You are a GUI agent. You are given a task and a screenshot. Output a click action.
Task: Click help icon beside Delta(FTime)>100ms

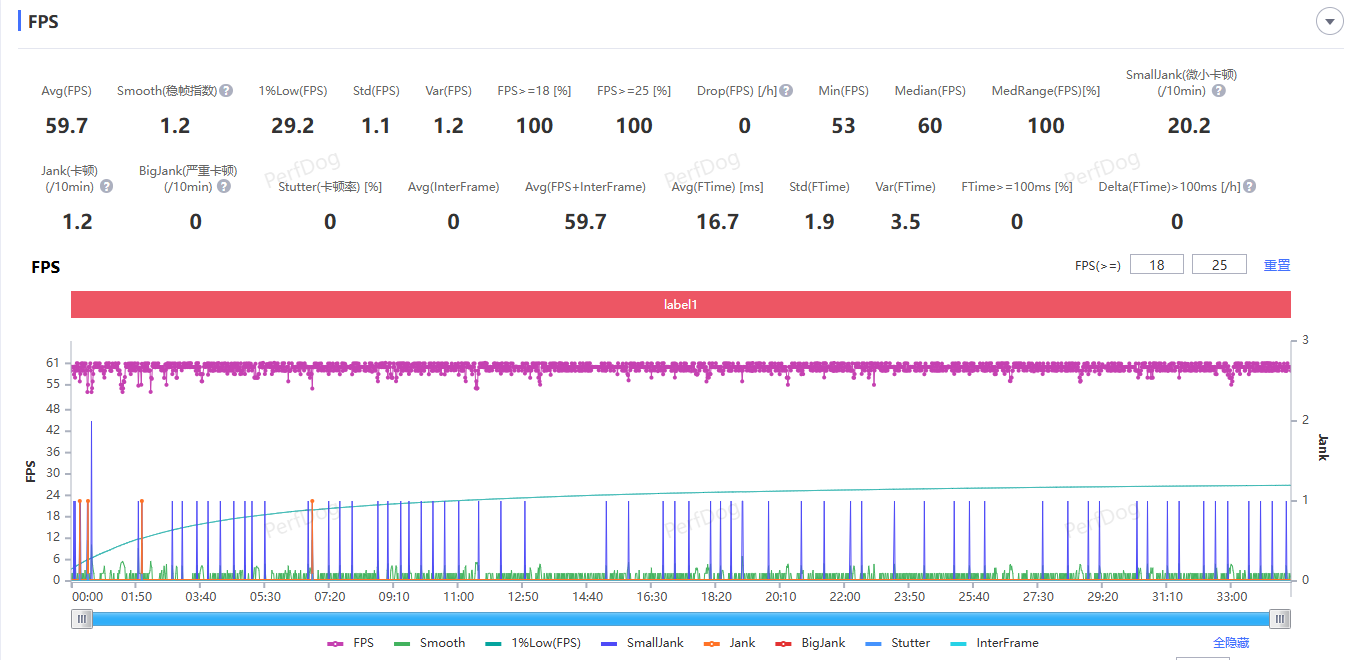pyautogui.click(x=1249, y=187)
